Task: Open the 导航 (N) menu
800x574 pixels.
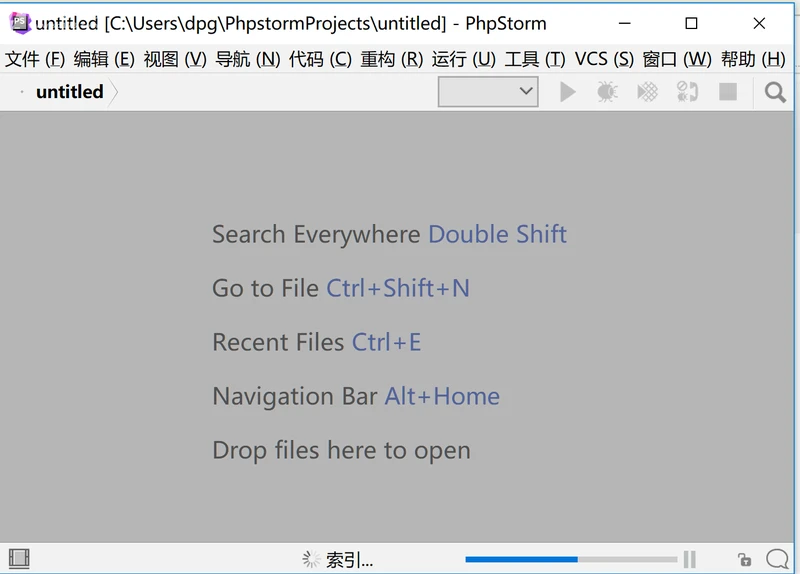Action: tap(247, 59)
